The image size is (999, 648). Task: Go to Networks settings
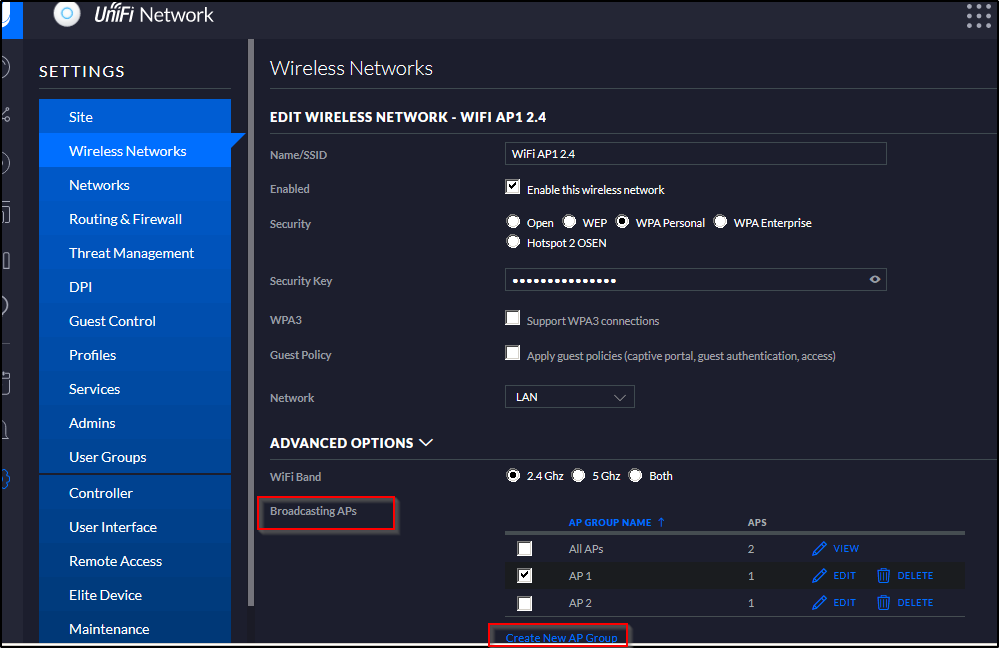click(134, 185)
